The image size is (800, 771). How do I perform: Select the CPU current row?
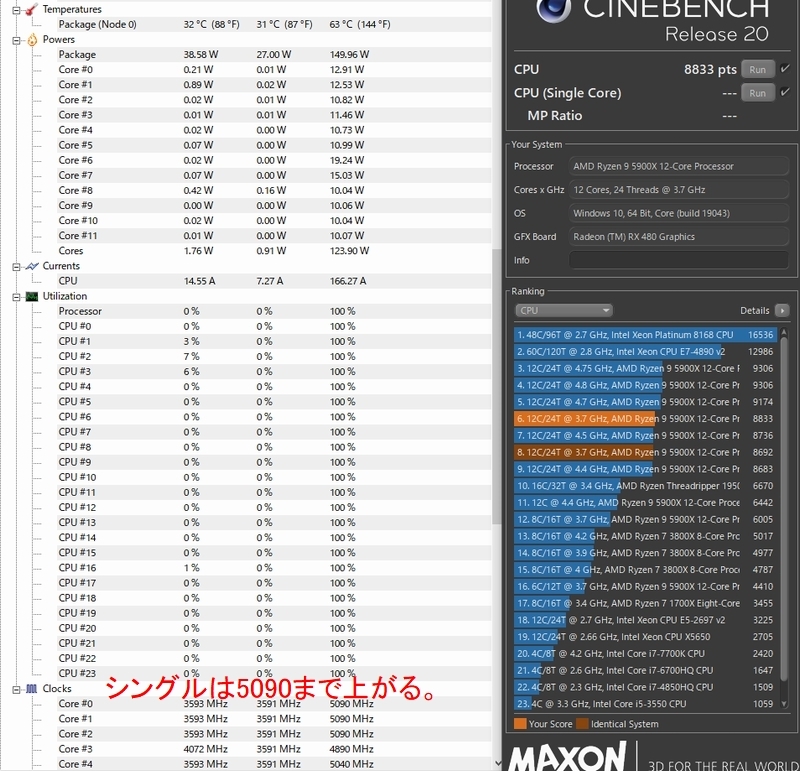click(274, 281)
